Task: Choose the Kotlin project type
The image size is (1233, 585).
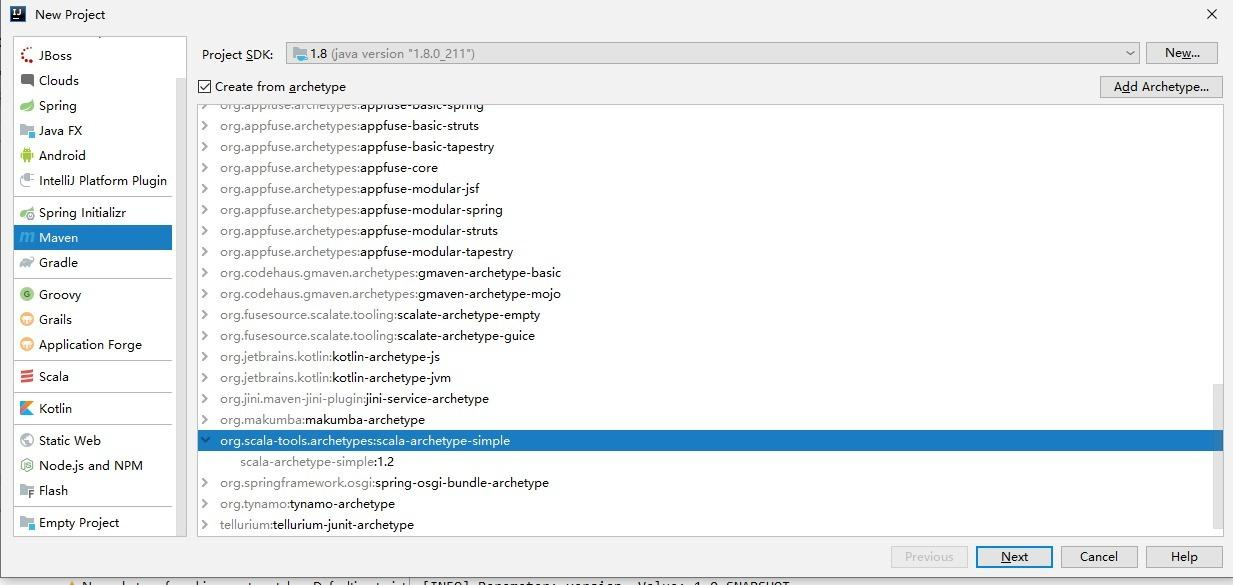Action: [x=56, y=408]
